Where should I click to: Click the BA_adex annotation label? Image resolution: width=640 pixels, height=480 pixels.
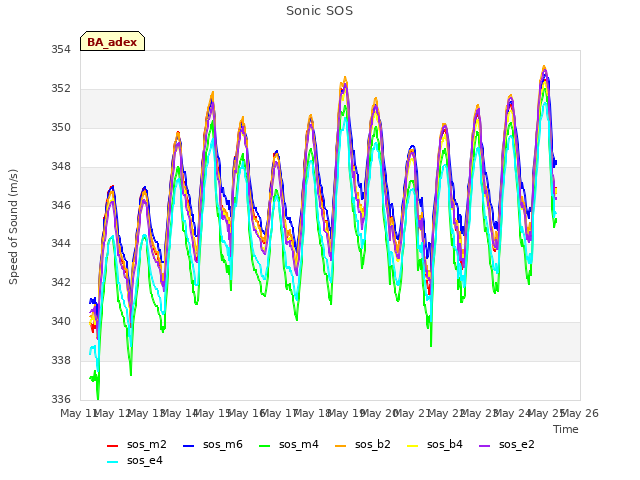click(112, 41)
